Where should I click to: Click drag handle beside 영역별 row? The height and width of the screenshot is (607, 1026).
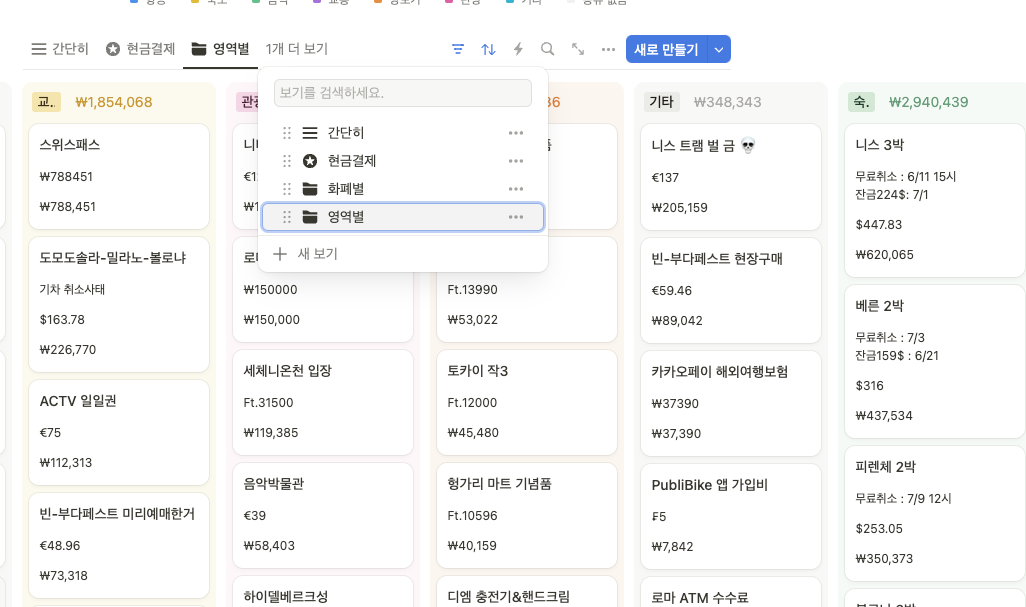pyautogui.click(x=287, y=217)
